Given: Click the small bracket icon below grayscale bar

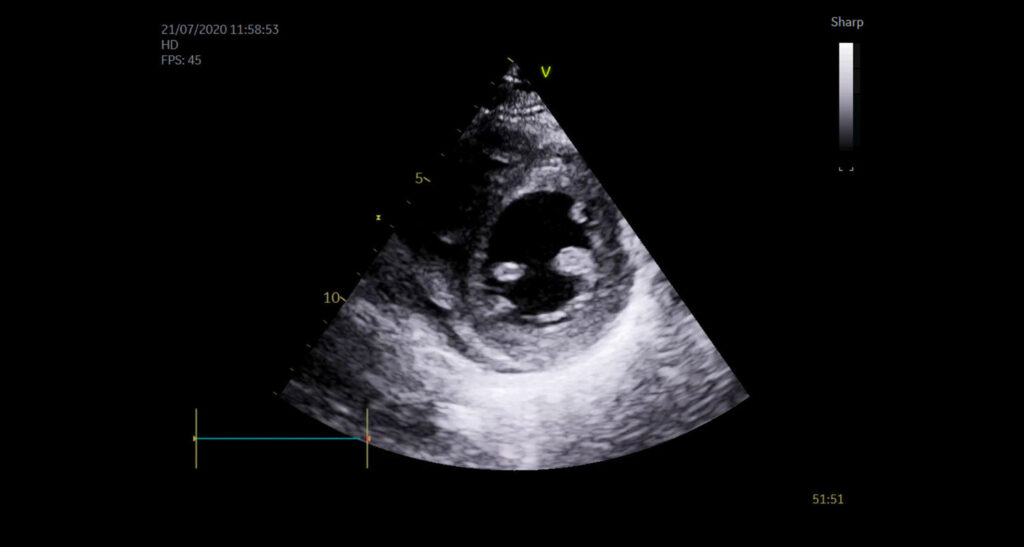Looking at the screenshot, I should (x=846, y=168).
